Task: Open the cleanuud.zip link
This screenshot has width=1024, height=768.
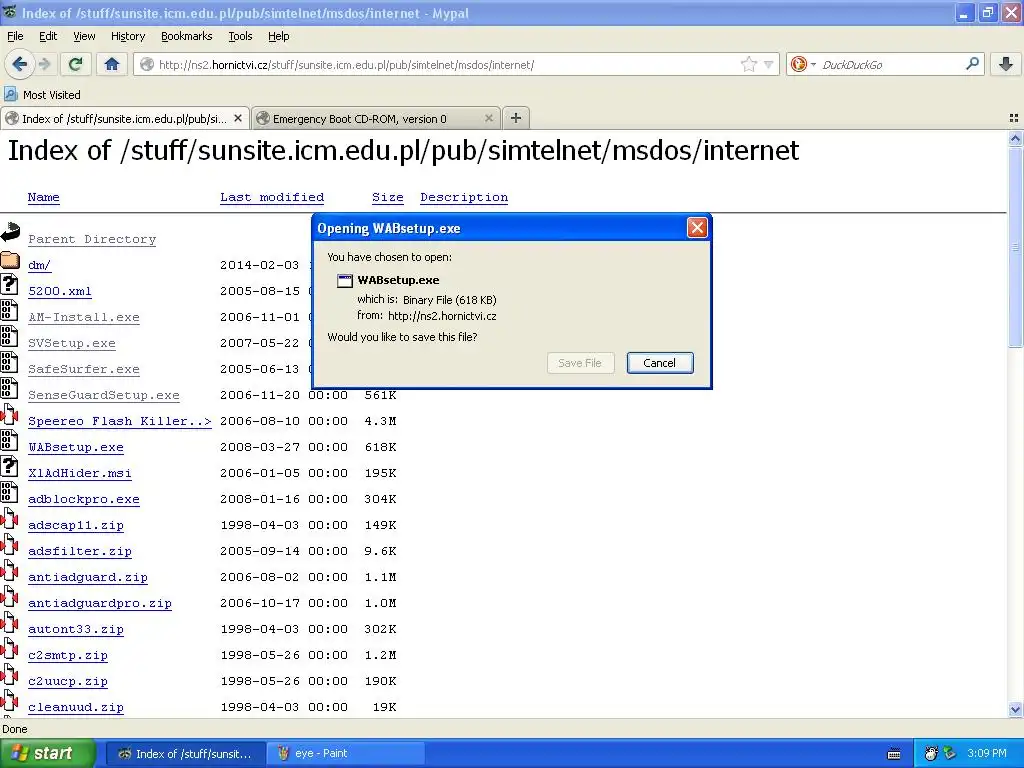Action: click(x=76, y=707)
